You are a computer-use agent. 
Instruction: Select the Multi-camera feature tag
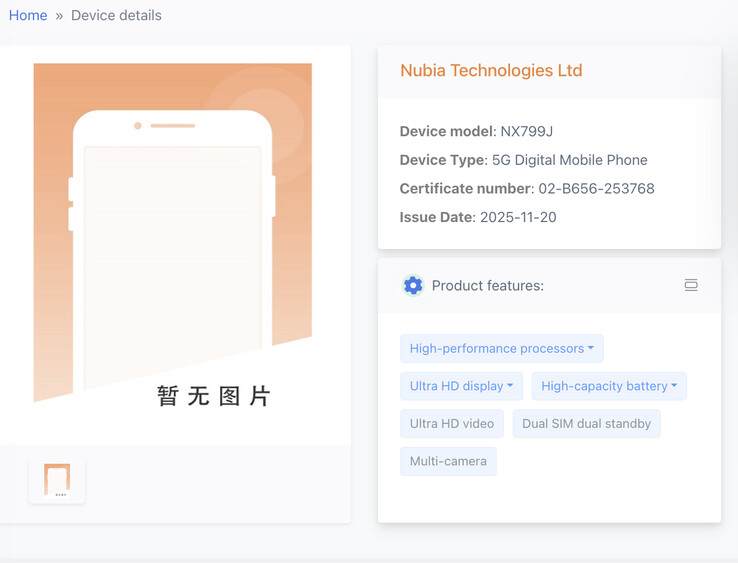coord(448,461)
